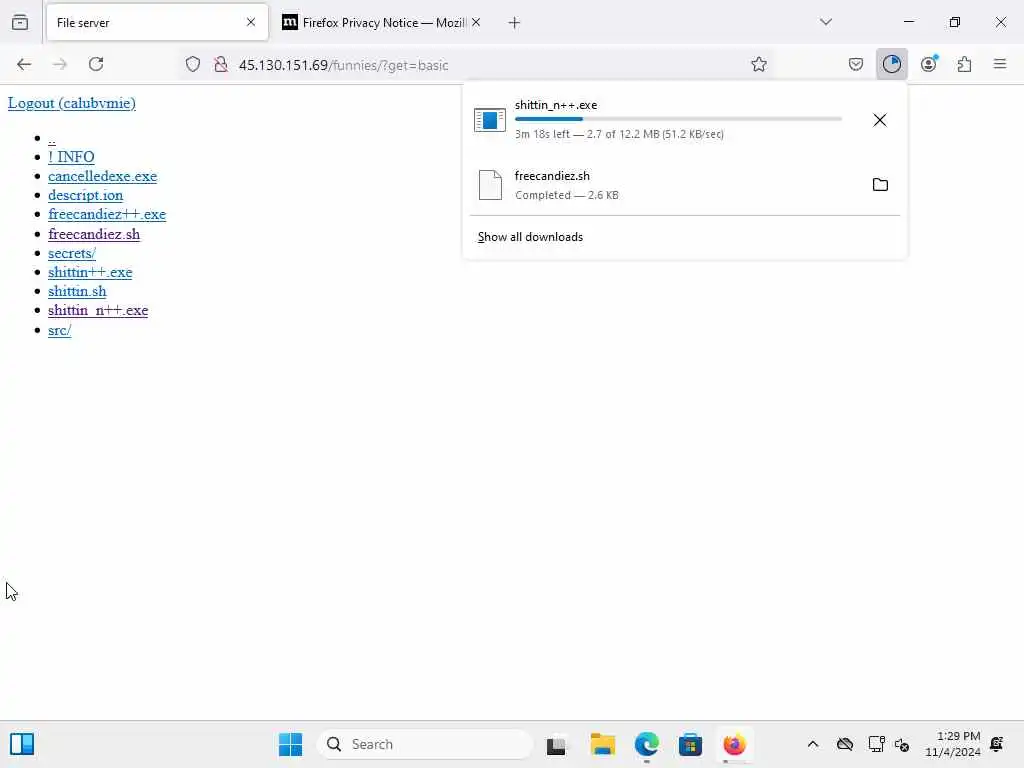1024x768 pixels.
Task: Open the src/ directory
Action: 59,330
